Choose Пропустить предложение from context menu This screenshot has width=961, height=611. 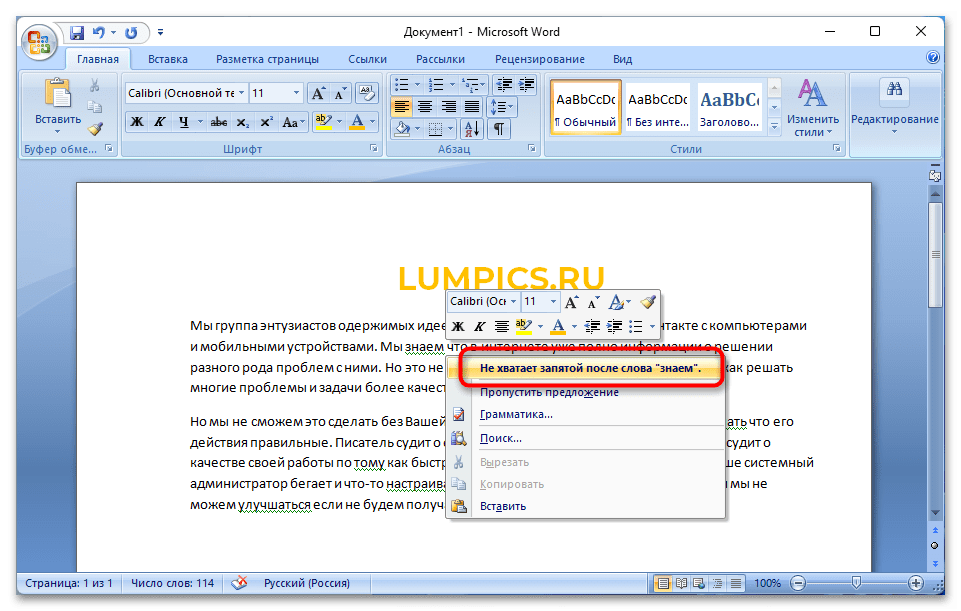pos(549,392)
